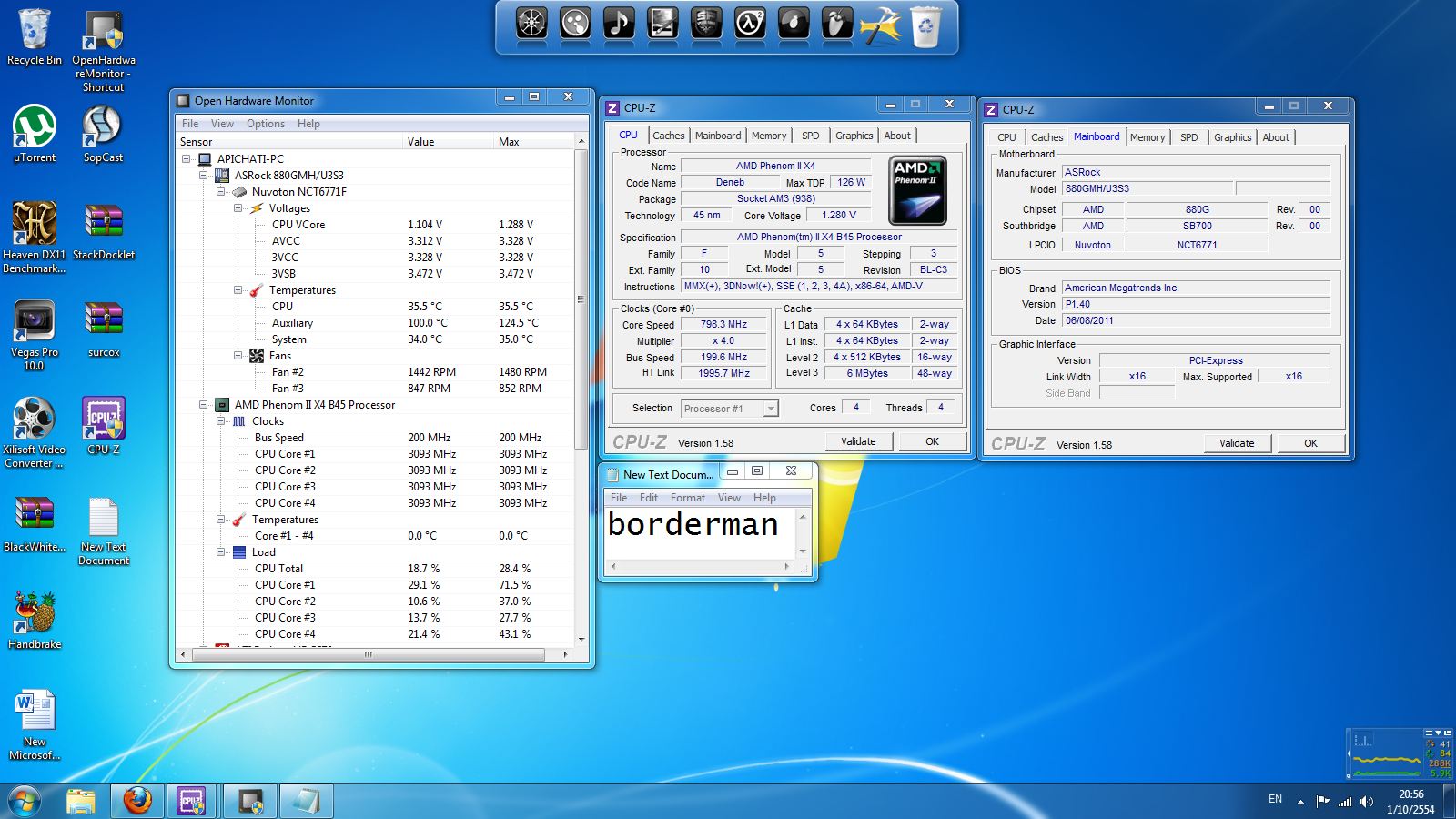Collapse the Voltages group
Screen dimensions: 1456x819
pos(238,207)
